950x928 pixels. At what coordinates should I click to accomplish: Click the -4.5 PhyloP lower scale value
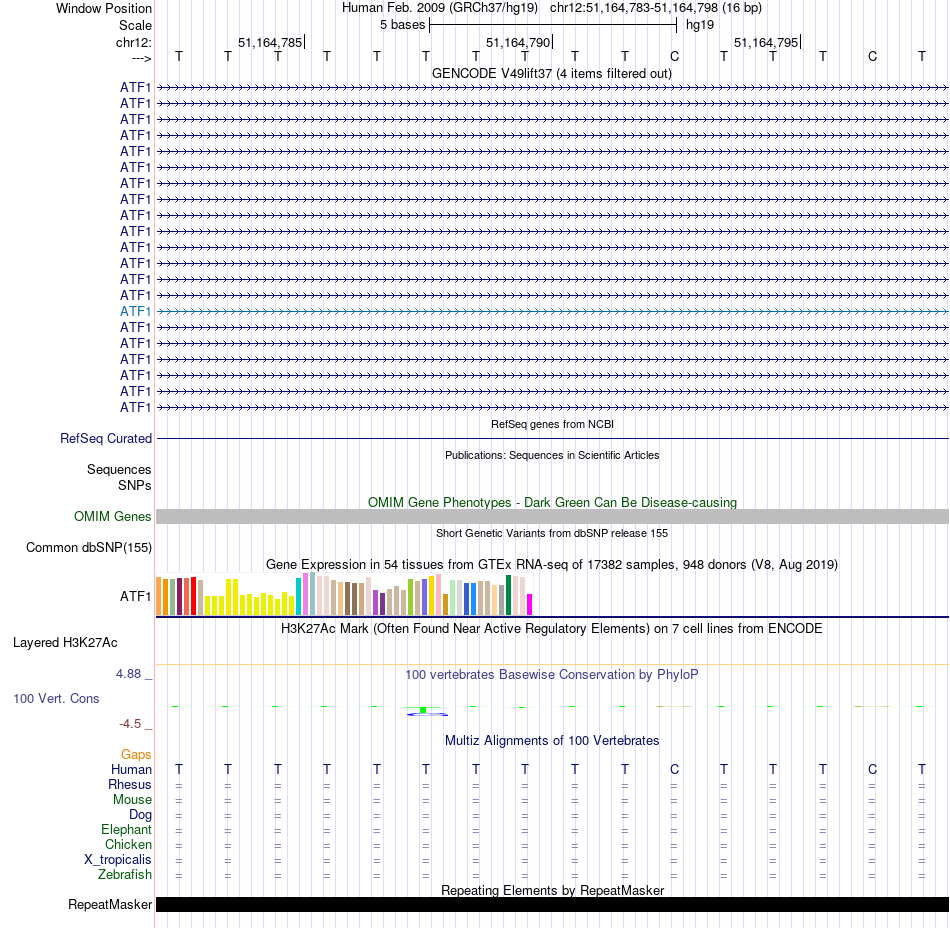coord(130,724)
